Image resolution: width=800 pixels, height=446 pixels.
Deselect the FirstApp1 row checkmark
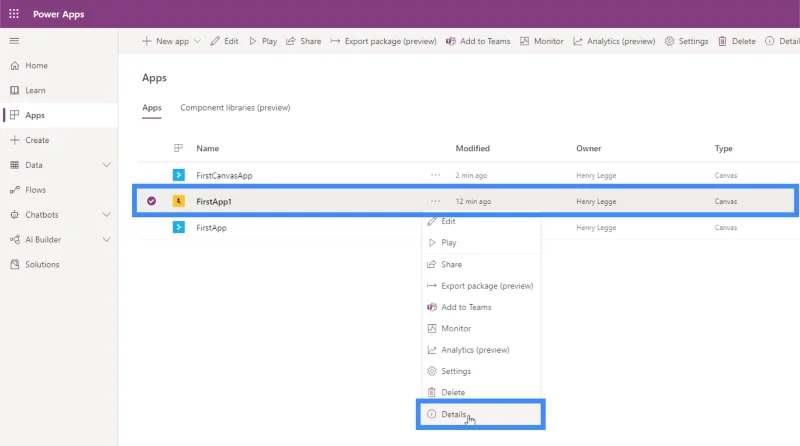click(152, 201)
